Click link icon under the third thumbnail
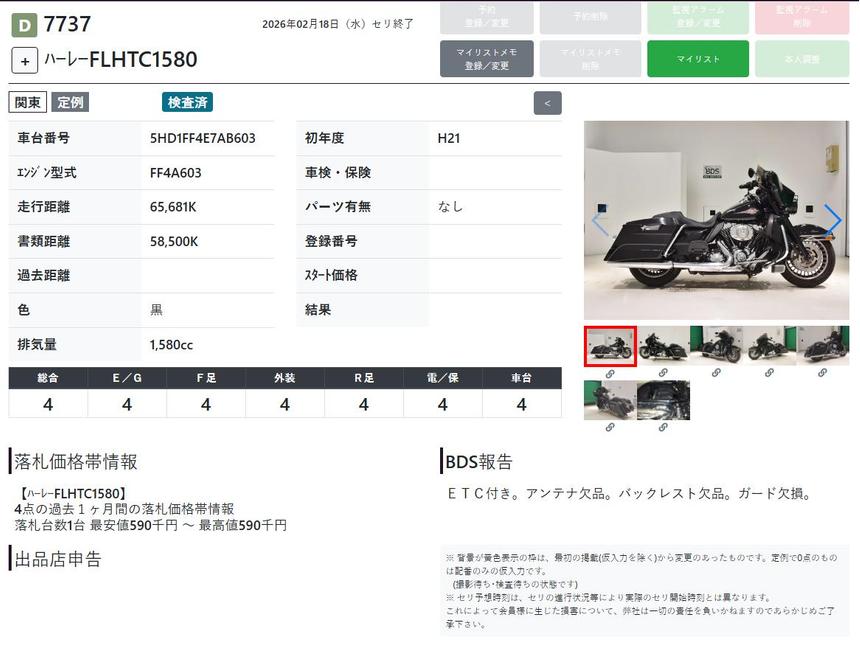 click(x=716, y=373)
